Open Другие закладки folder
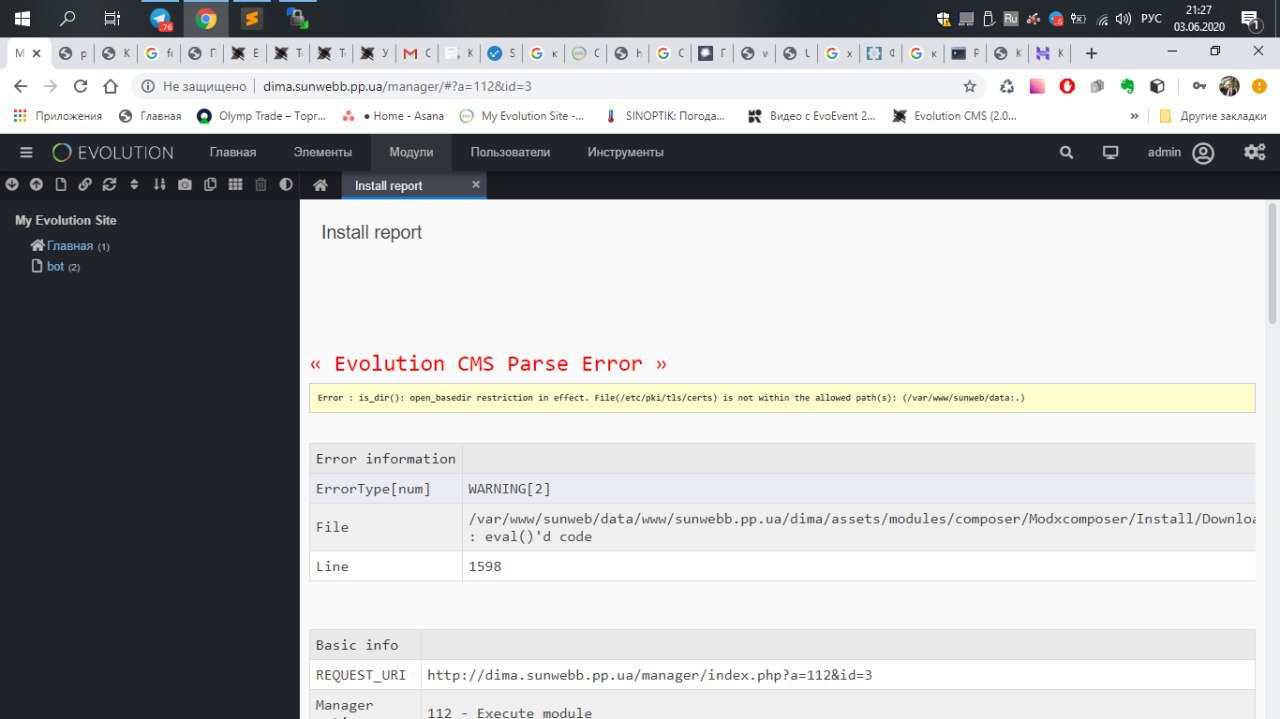The width and height of the screenshot is (1280, 719). point(1212,116)
